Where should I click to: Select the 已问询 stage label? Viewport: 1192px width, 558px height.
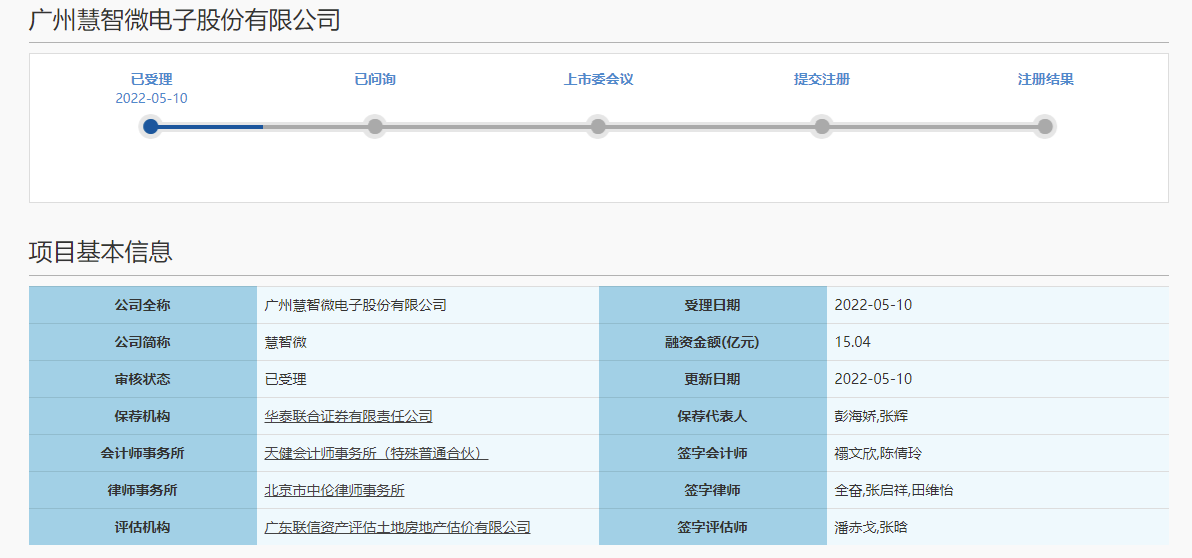(x=375, y=79)
